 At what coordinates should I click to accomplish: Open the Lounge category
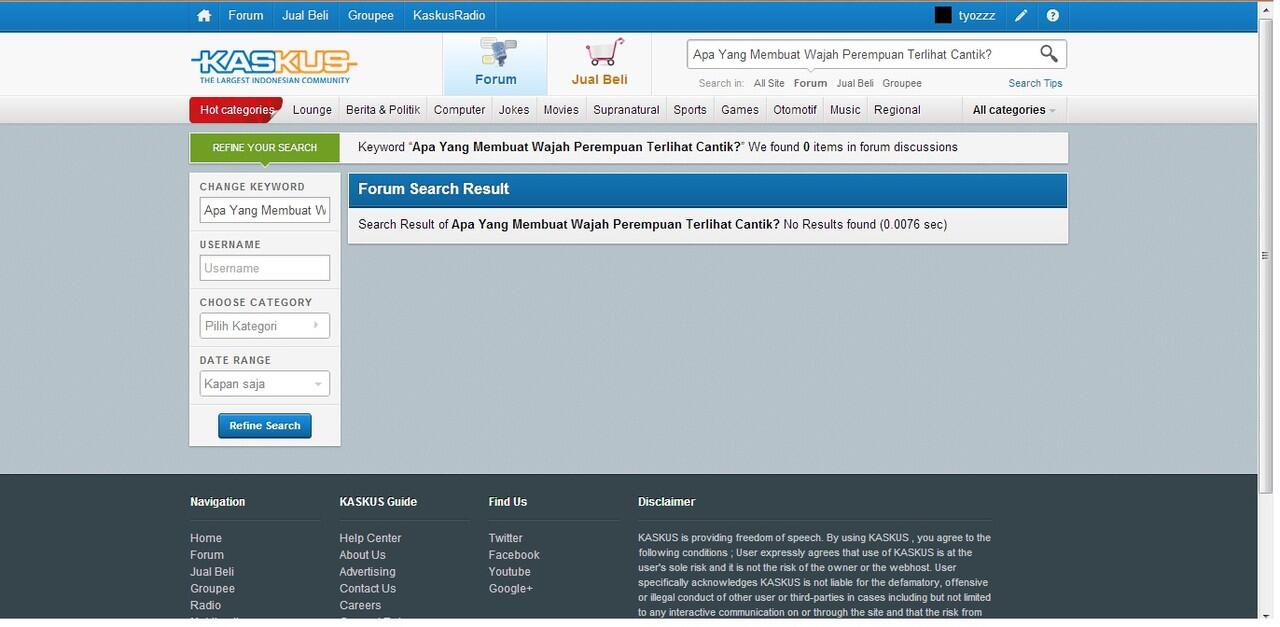coord(312,110)
